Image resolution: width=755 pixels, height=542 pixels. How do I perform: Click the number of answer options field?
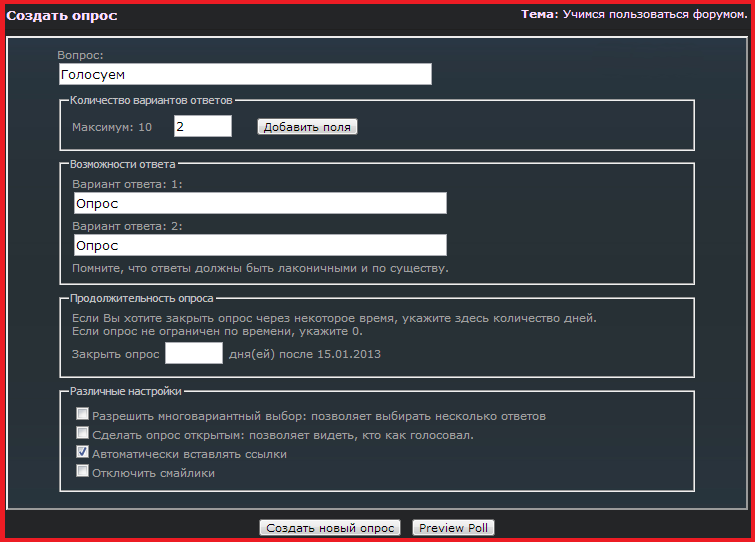(203, 126)
